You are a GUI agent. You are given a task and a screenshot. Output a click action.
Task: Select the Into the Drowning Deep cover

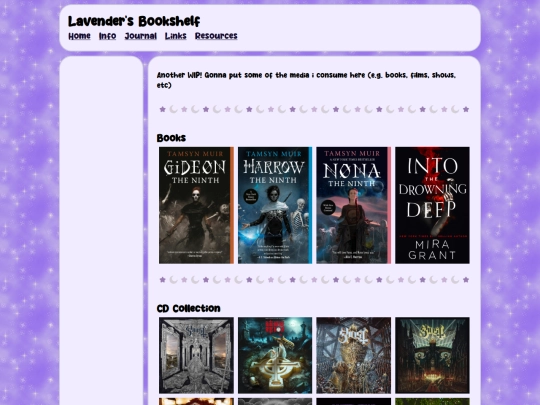(432, 205)
